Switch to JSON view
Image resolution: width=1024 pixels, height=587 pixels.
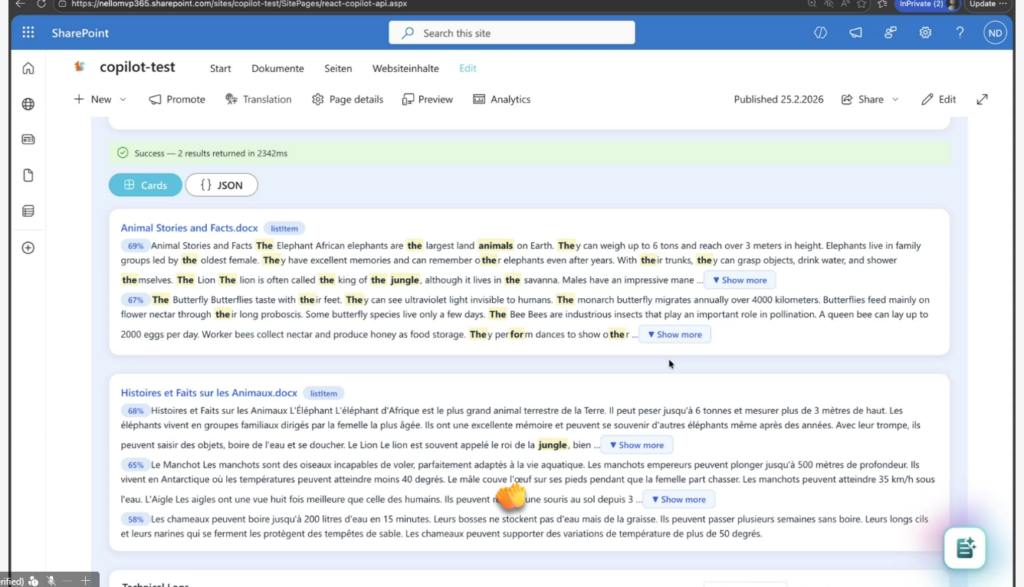(x=221, y=185)
